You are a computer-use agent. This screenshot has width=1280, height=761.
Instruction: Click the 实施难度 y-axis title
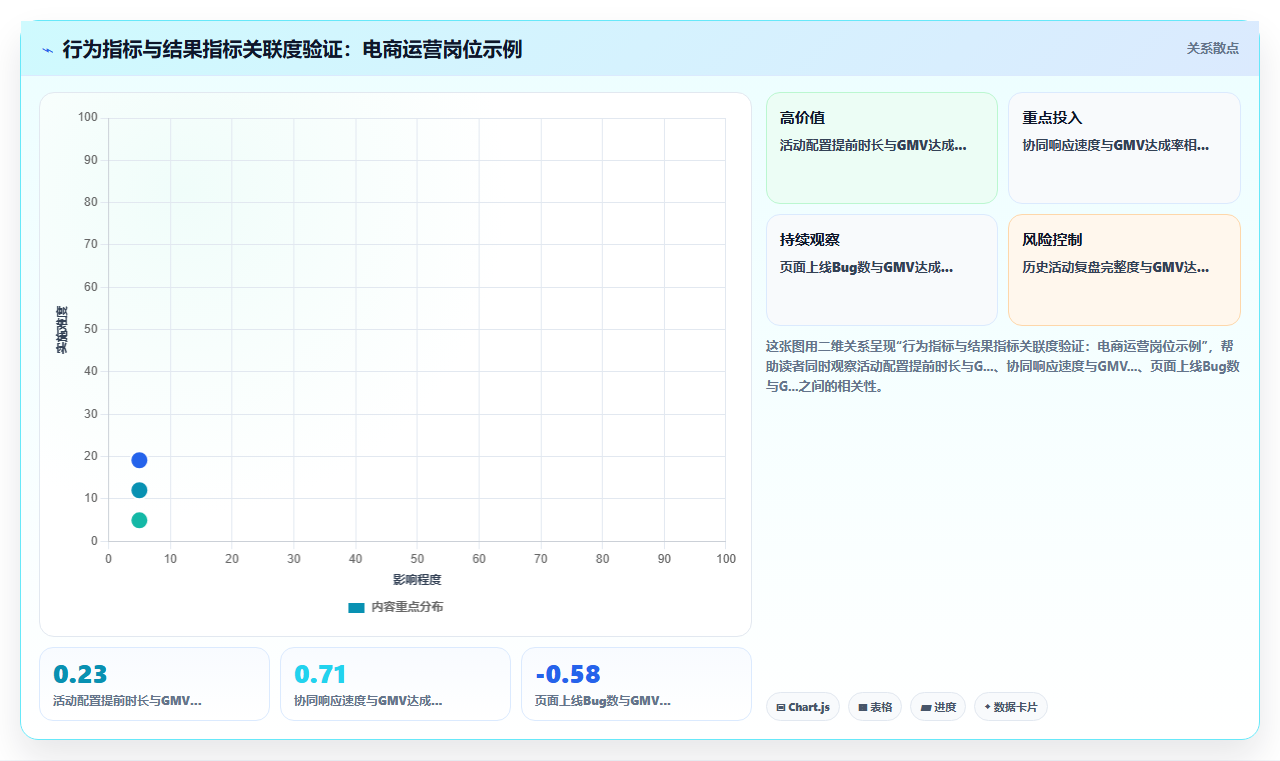62,330
